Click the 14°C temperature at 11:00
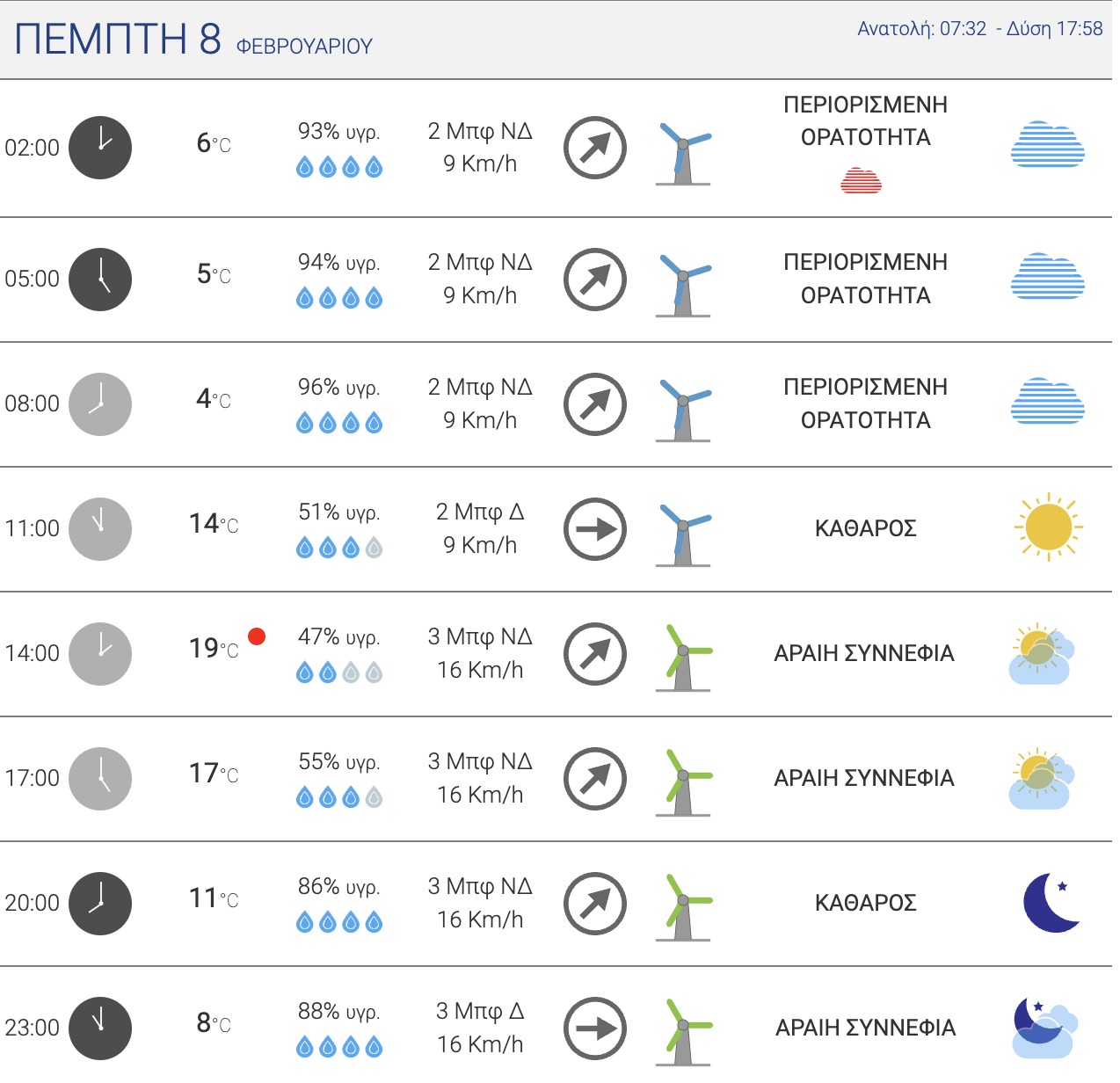Viewport: 1120px width, 1083px height. [214, 524]
